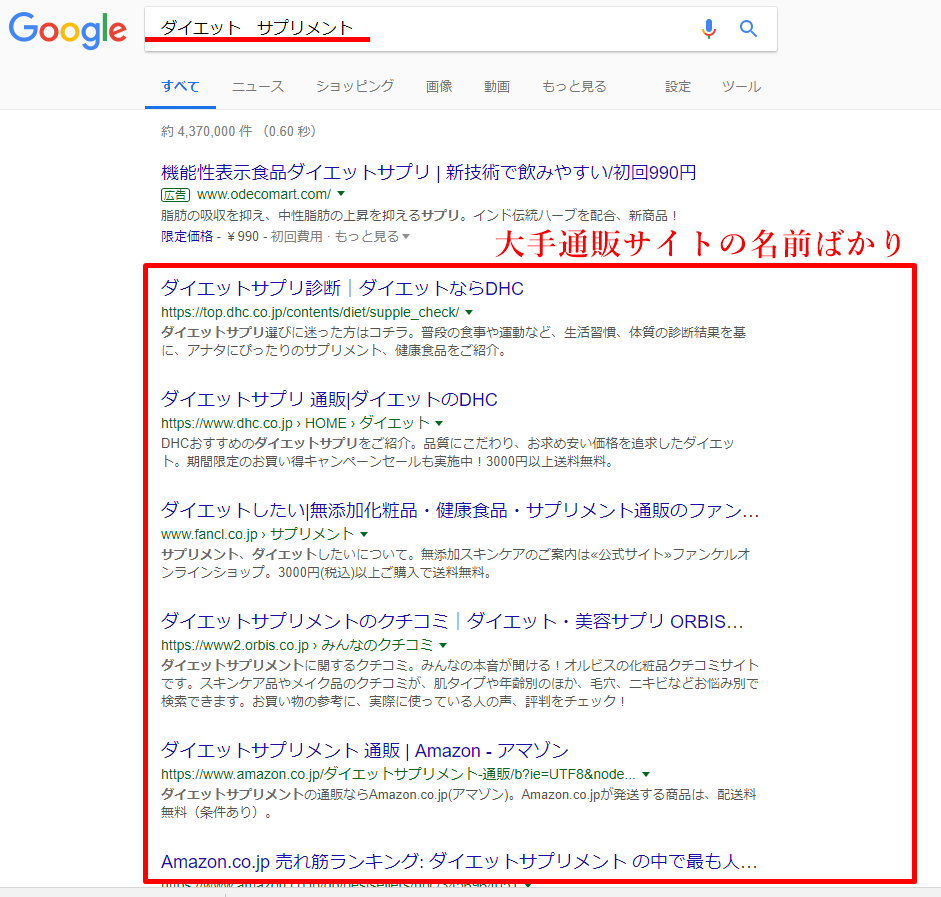This screenshot has height=897, width=941.
Task: Open the もっと見る menu in the tab bar
Action: (574, 86)
